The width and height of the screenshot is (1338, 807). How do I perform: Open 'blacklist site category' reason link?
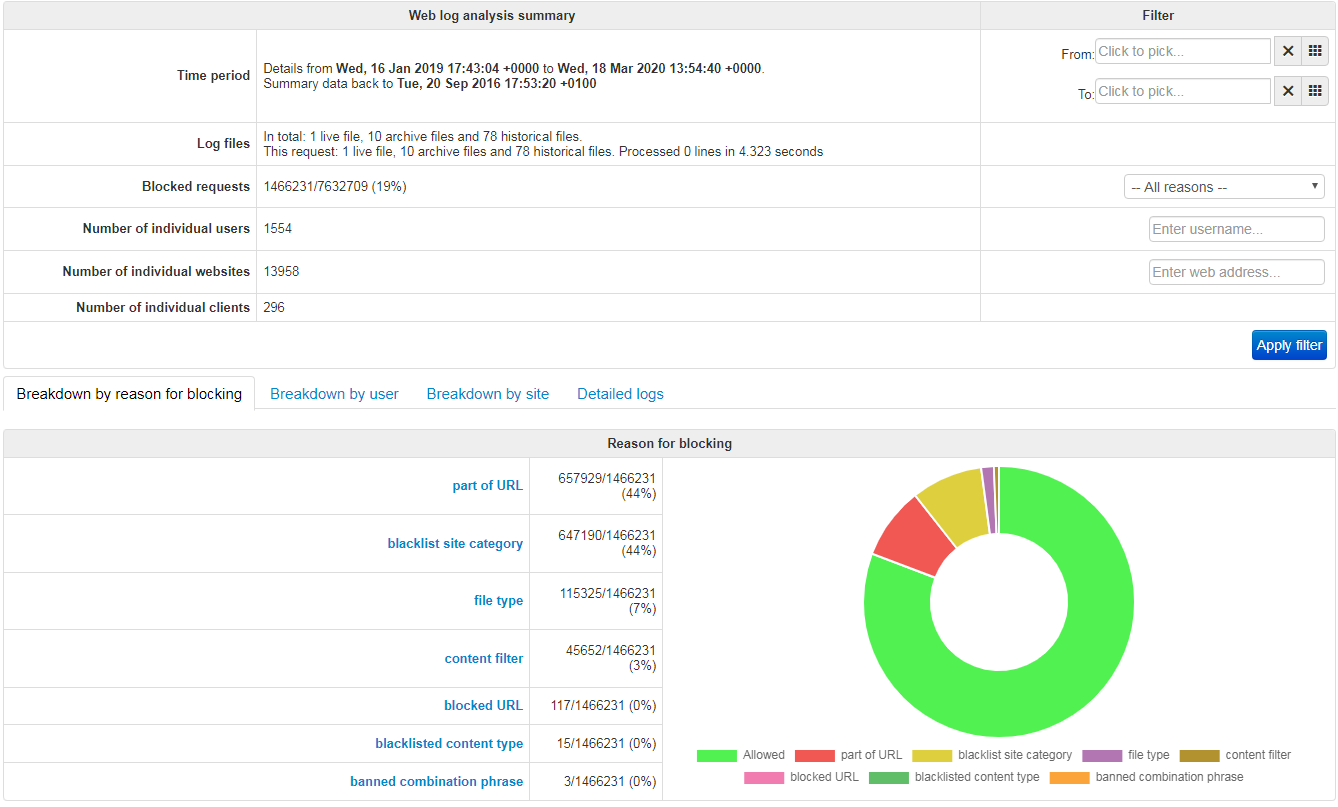[x=455, y=544]
